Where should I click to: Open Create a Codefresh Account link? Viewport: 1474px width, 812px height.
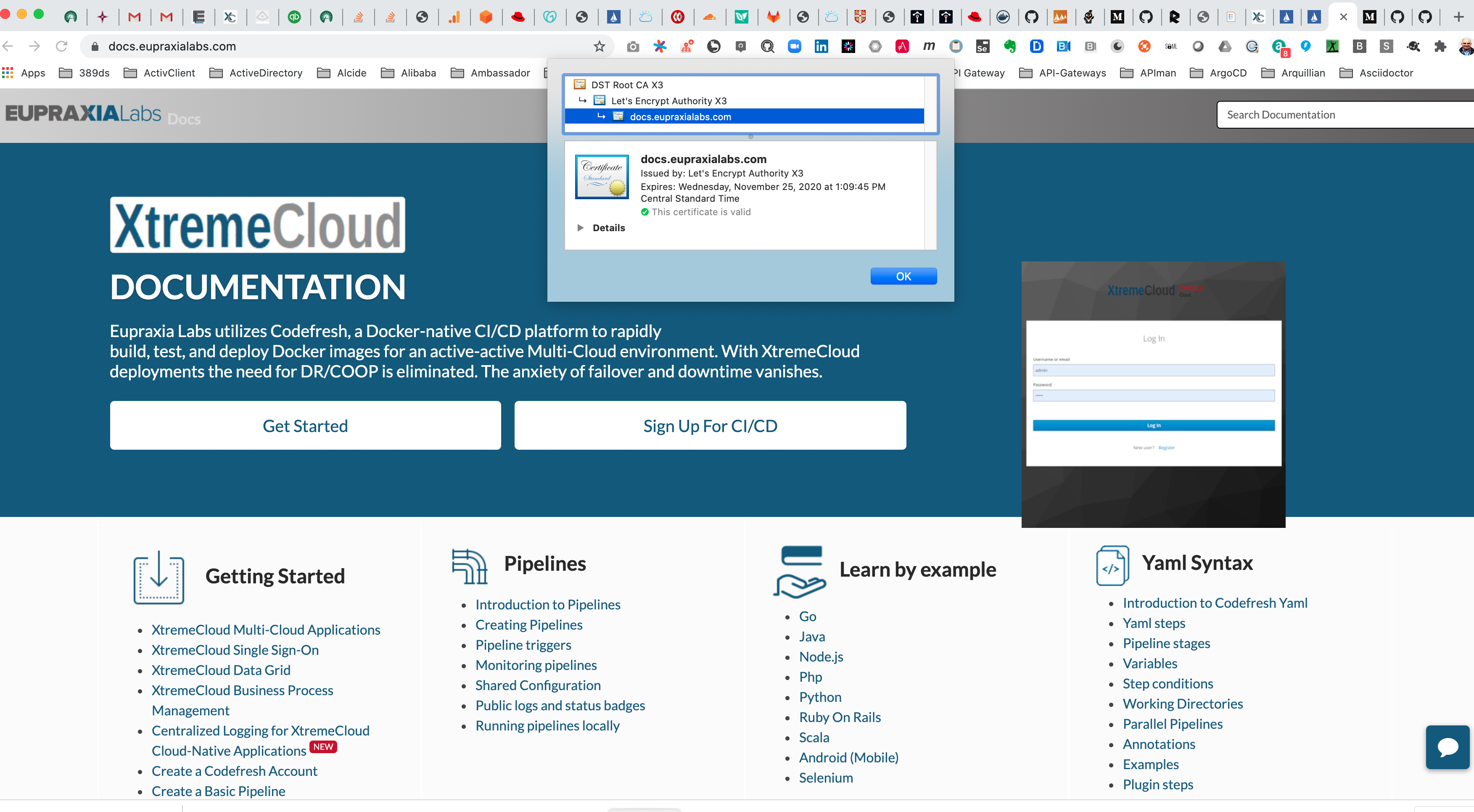coord(234,771)
